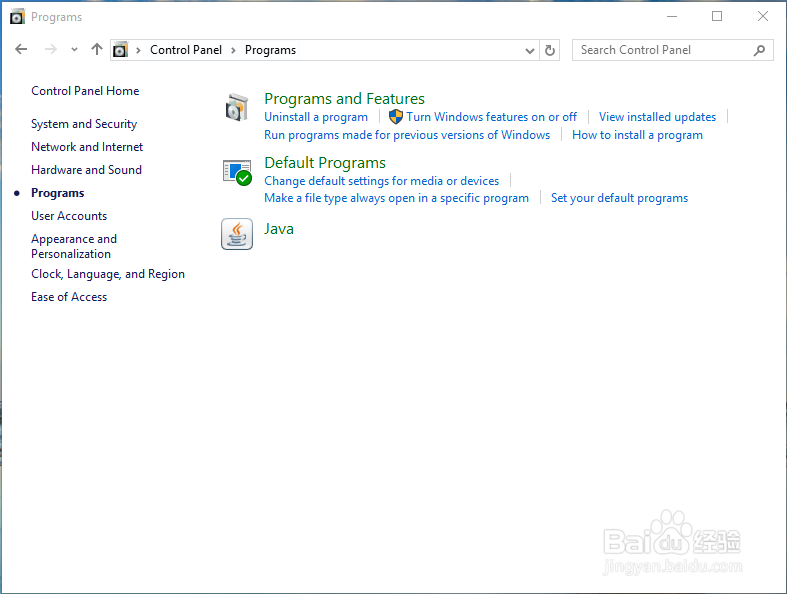This screenshot has width=787, height=594.
Task: Minimize the Programs window
Action: [672, 17]
